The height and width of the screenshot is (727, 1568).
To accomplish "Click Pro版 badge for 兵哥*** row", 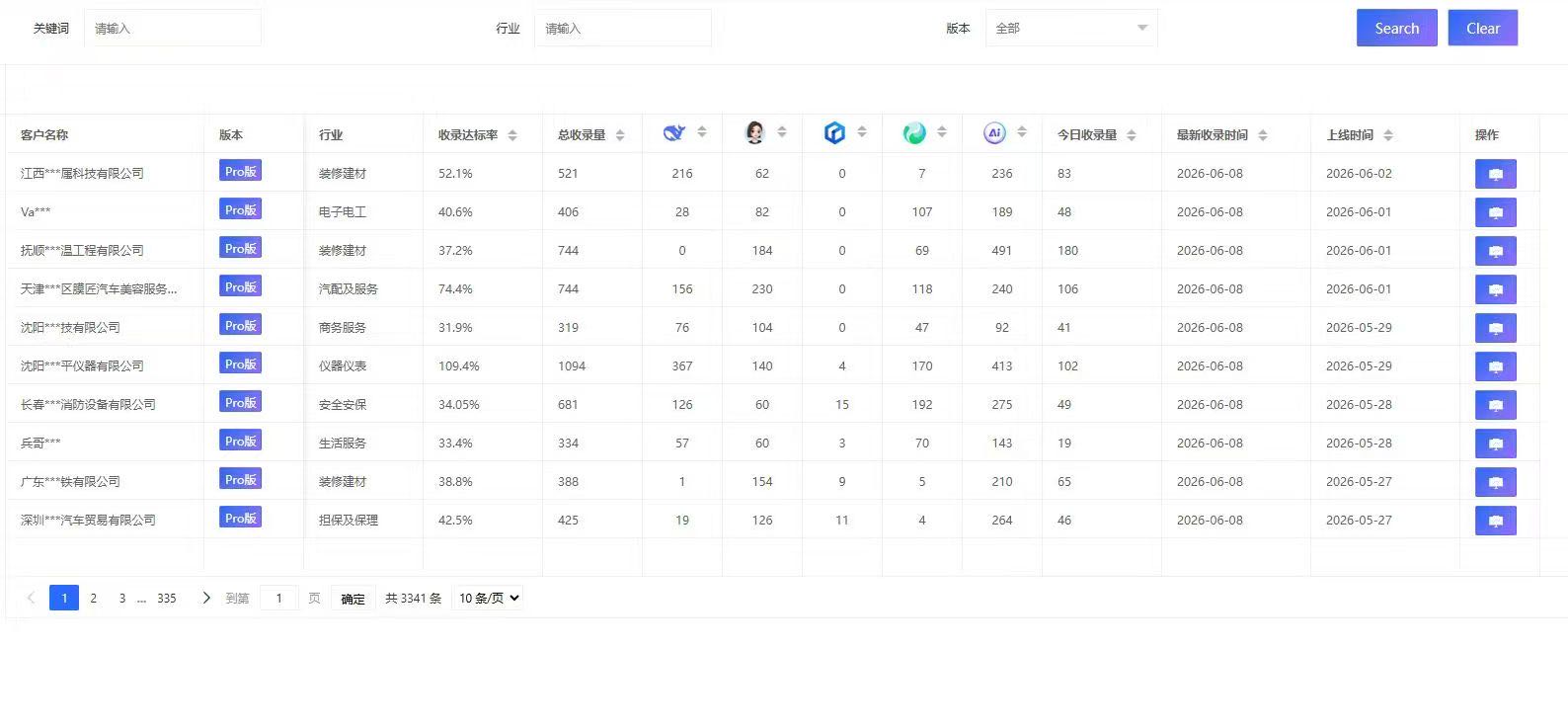I will pyautogui.click(x=240, y=441).
